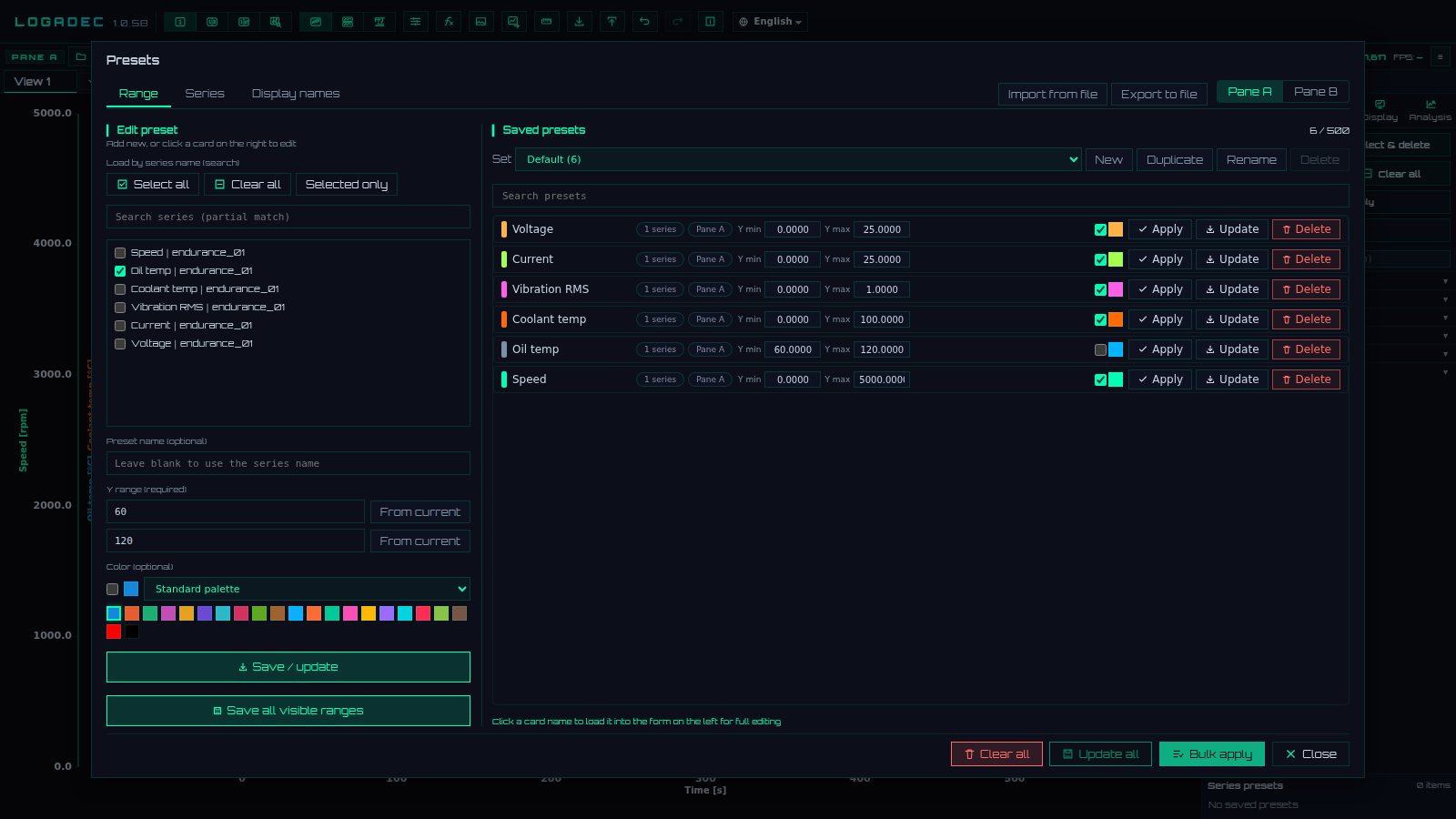
Task: Click the image export icon in top toolbar
Action: [481, 22]
